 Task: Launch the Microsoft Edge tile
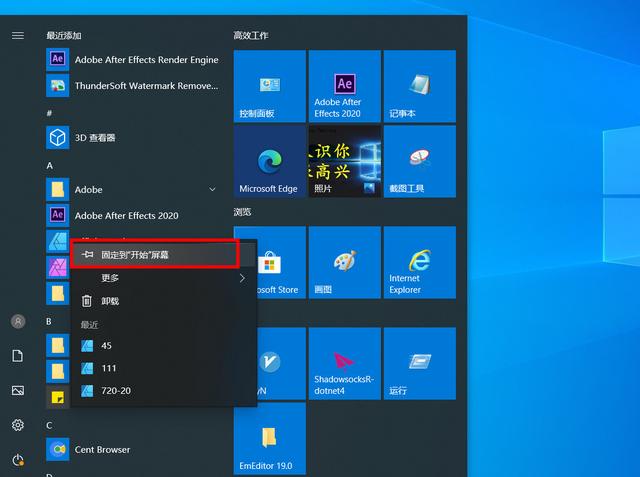coord(269,161)
